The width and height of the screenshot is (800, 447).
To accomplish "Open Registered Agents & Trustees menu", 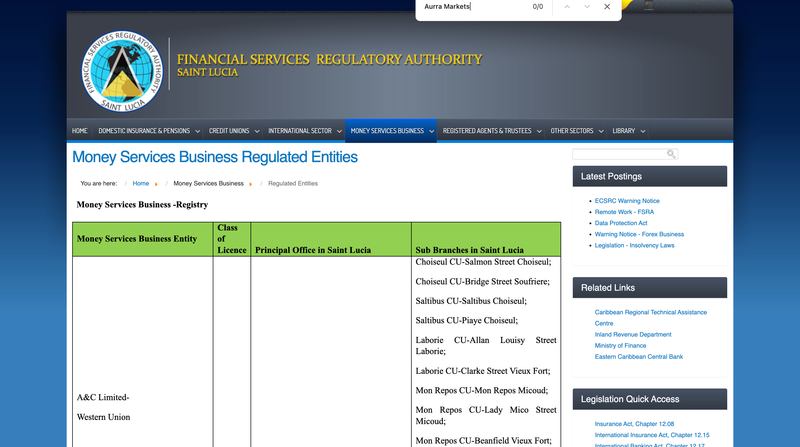I will point(487,131).
